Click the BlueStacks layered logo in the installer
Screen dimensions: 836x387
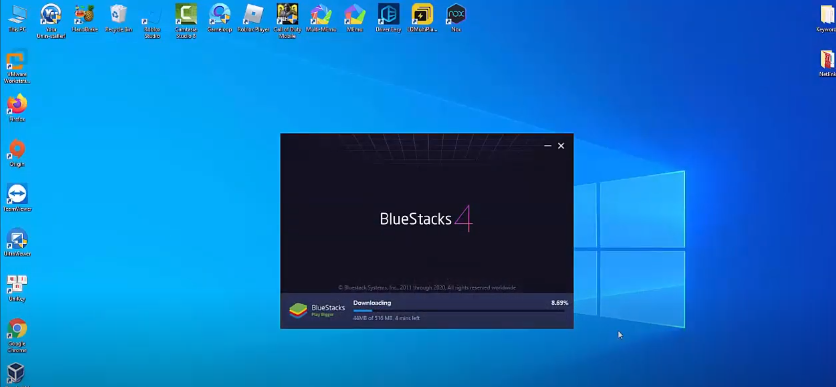pyautogui.click(x=298, y=310)
